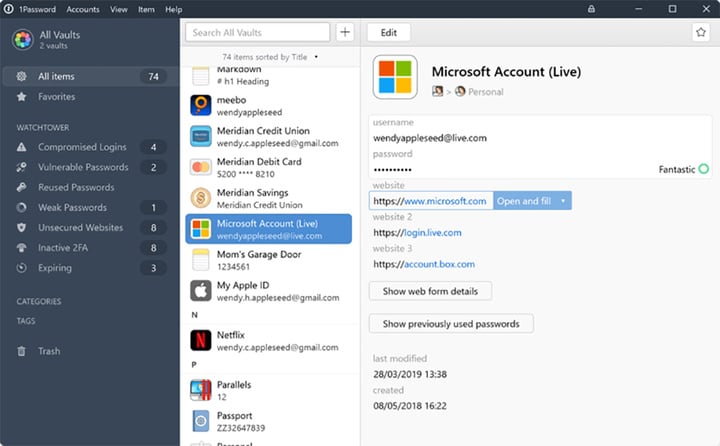Click the Microsoft Account logo in details

point(395,78)
